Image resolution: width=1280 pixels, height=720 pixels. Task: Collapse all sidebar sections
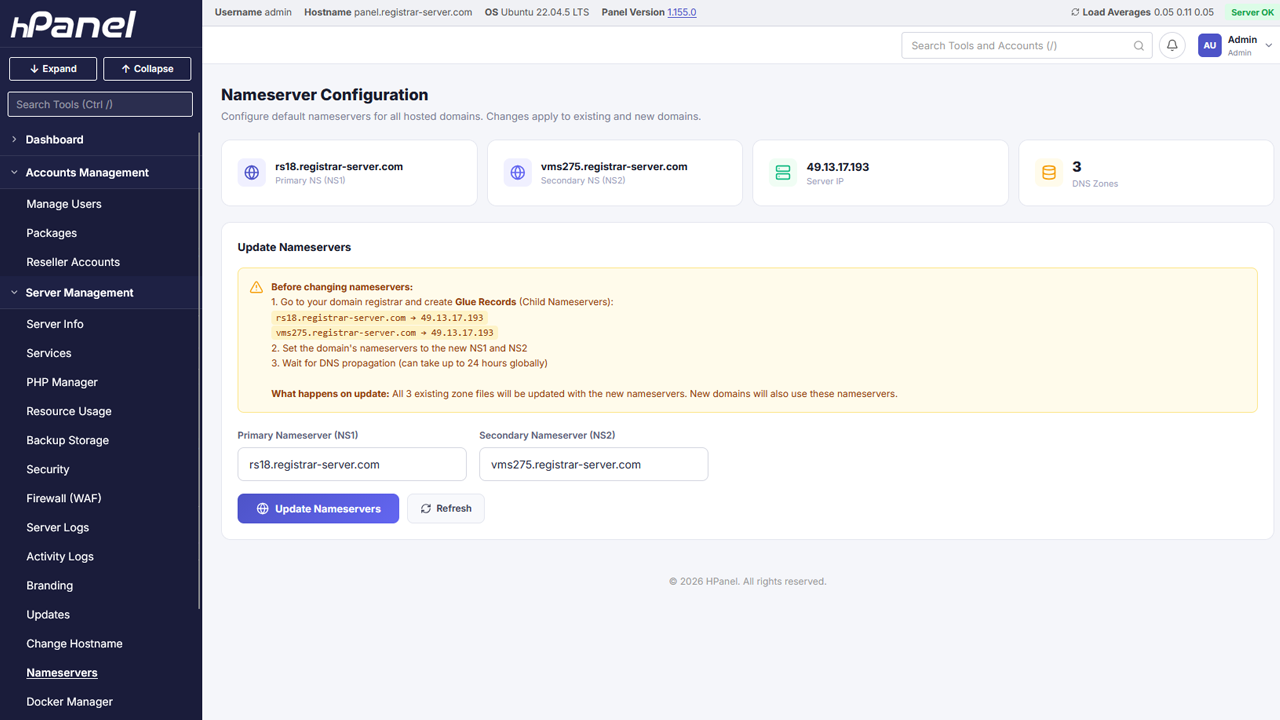click(147, 69)
